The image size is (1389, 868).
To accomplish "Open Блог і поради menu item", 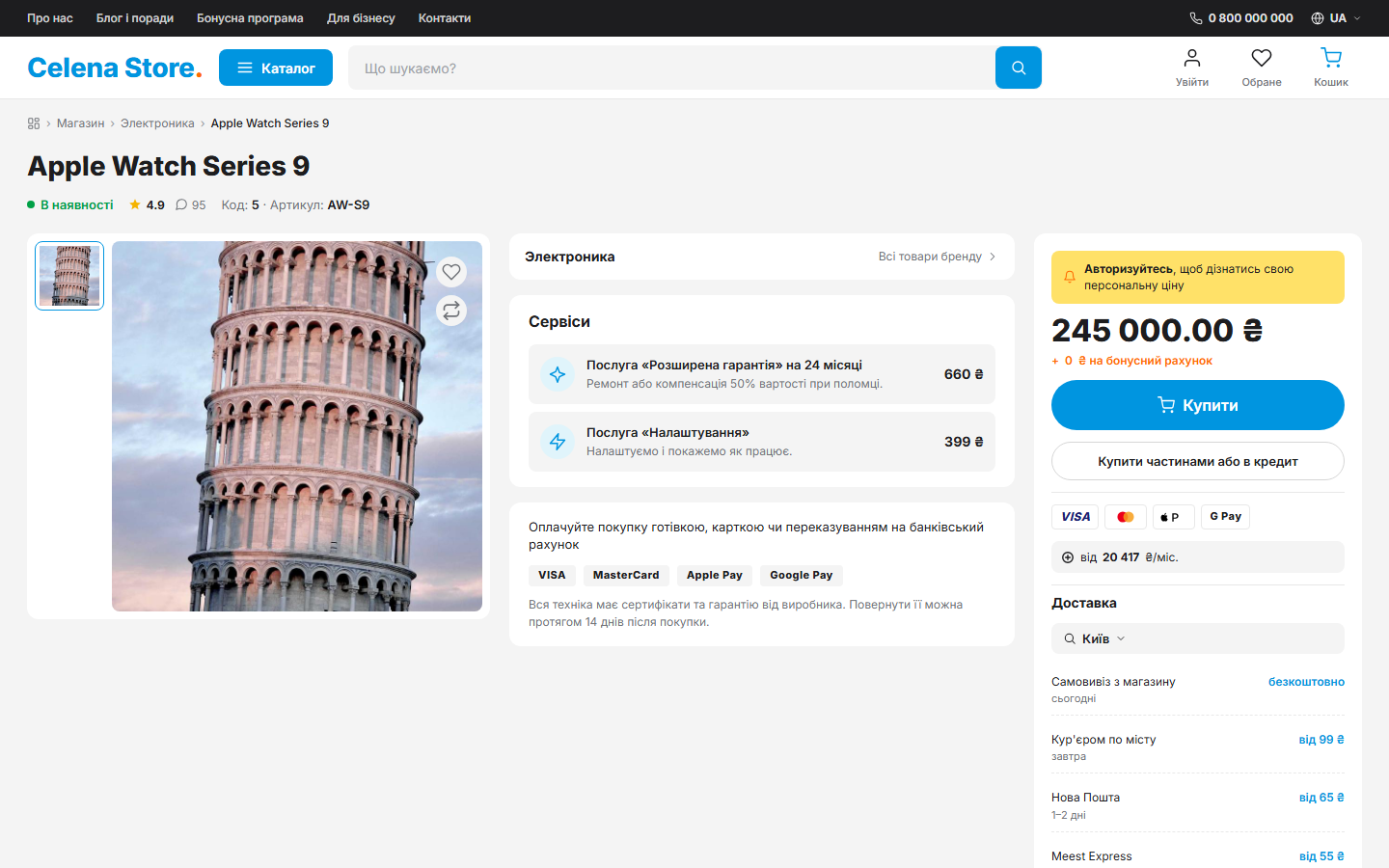I will (135, 18).
